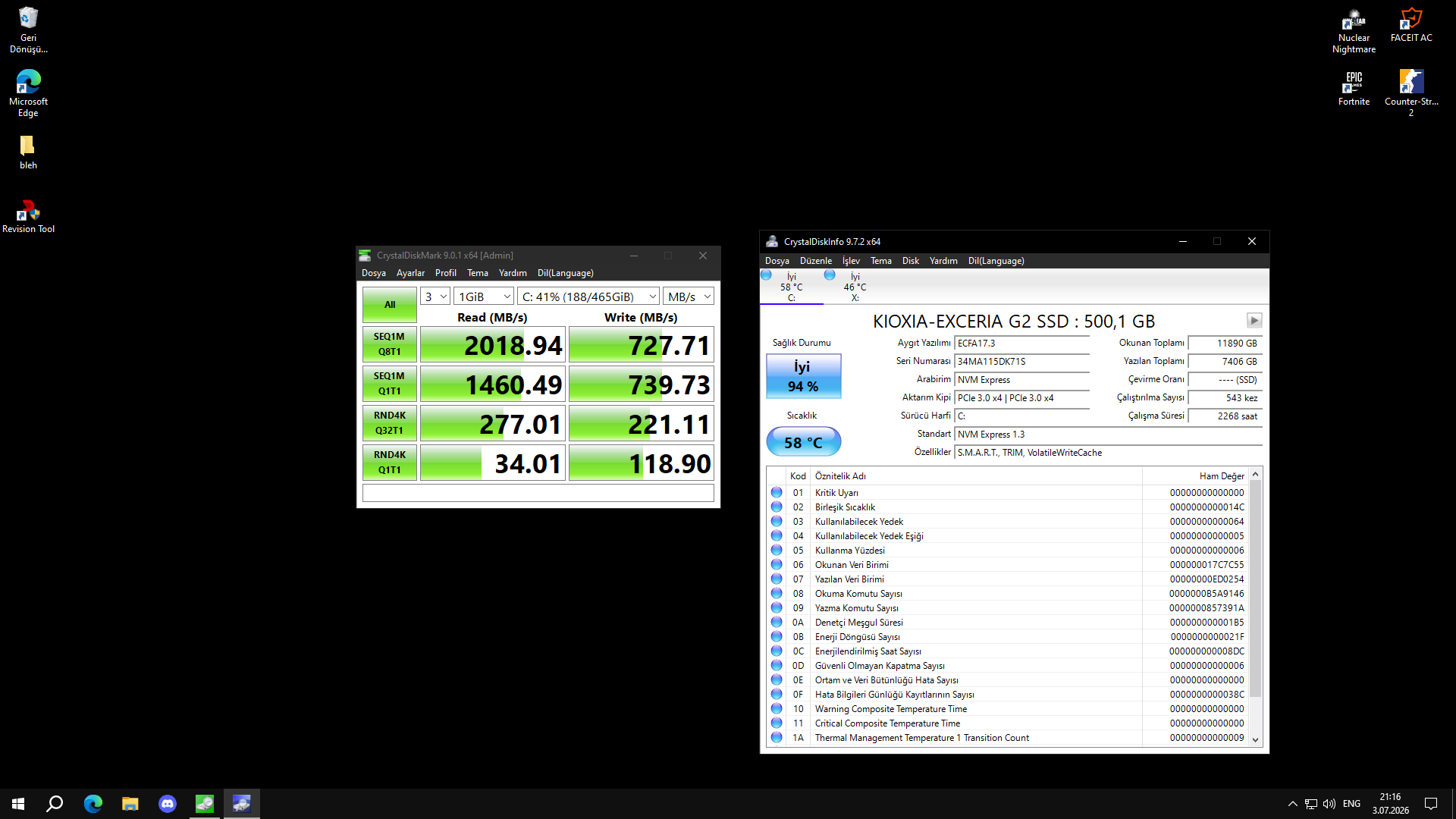Image resolution: width=1456 pixels, height=819 pixels.
Task: Click the Aygıt Yazılımı field ECFA17.3
Action: [1021, 344]
